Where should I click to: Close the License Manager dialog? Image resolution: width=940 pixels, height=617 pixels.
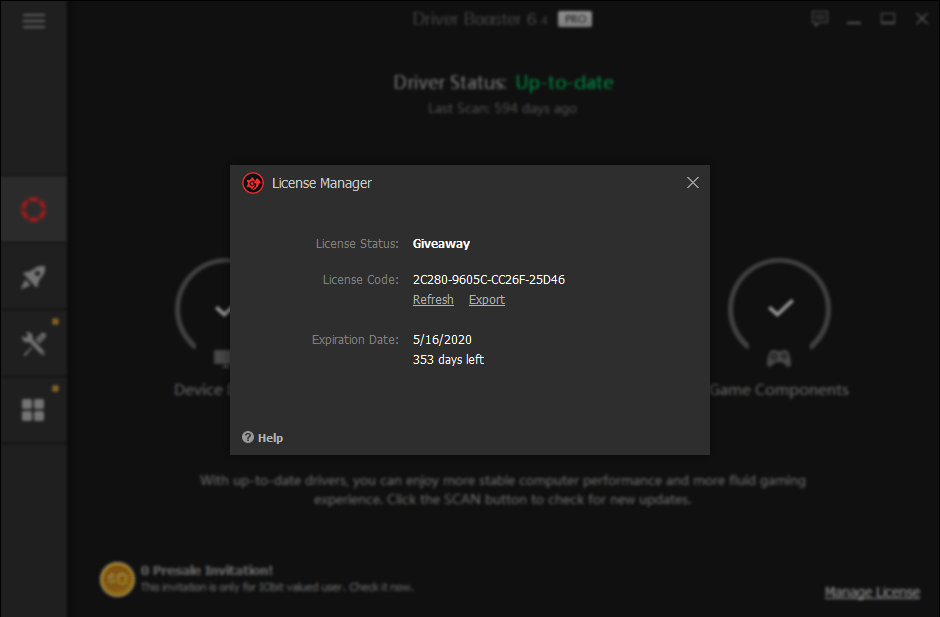[x=692, y=183]
